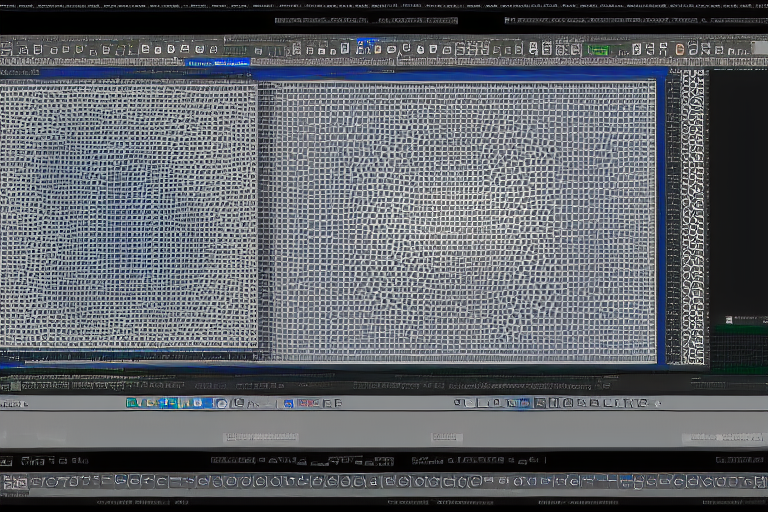
Task: Click the green button in the top toolbar
Action: [598, 49]
